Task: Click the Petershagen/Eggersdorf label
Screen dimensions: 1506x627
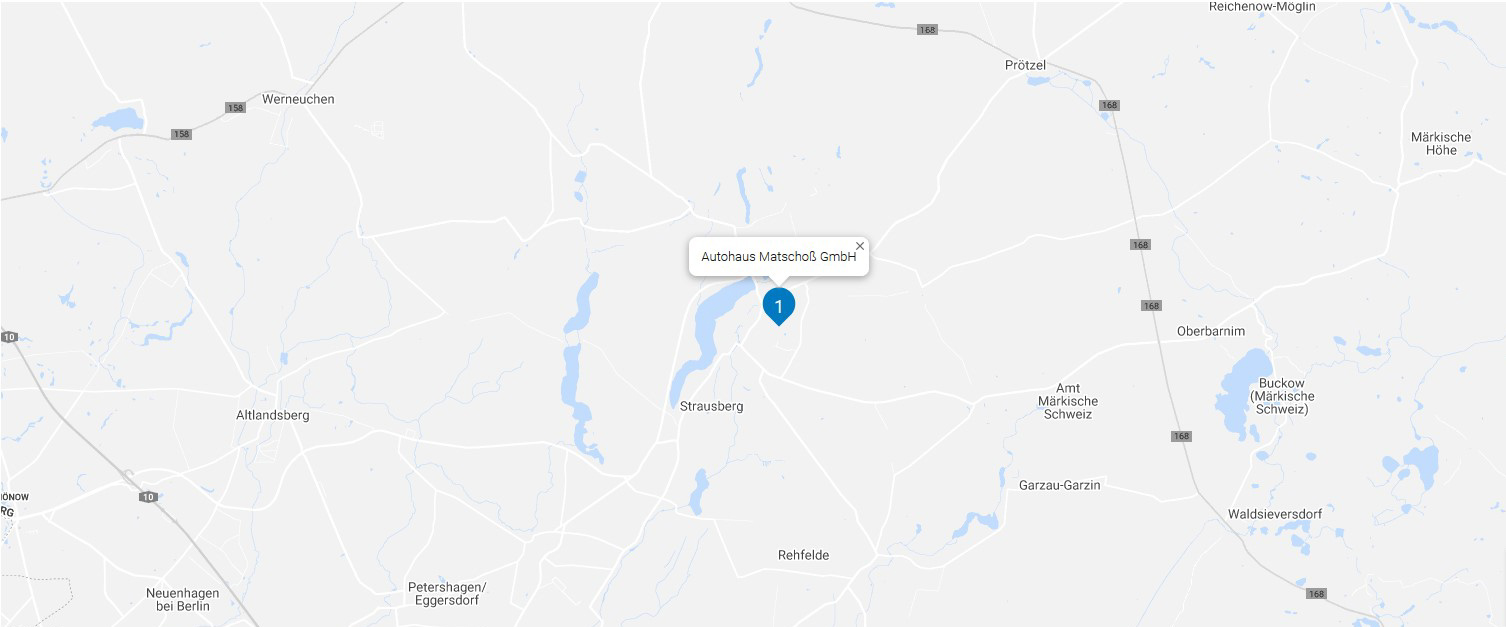Action: [447, 594]
